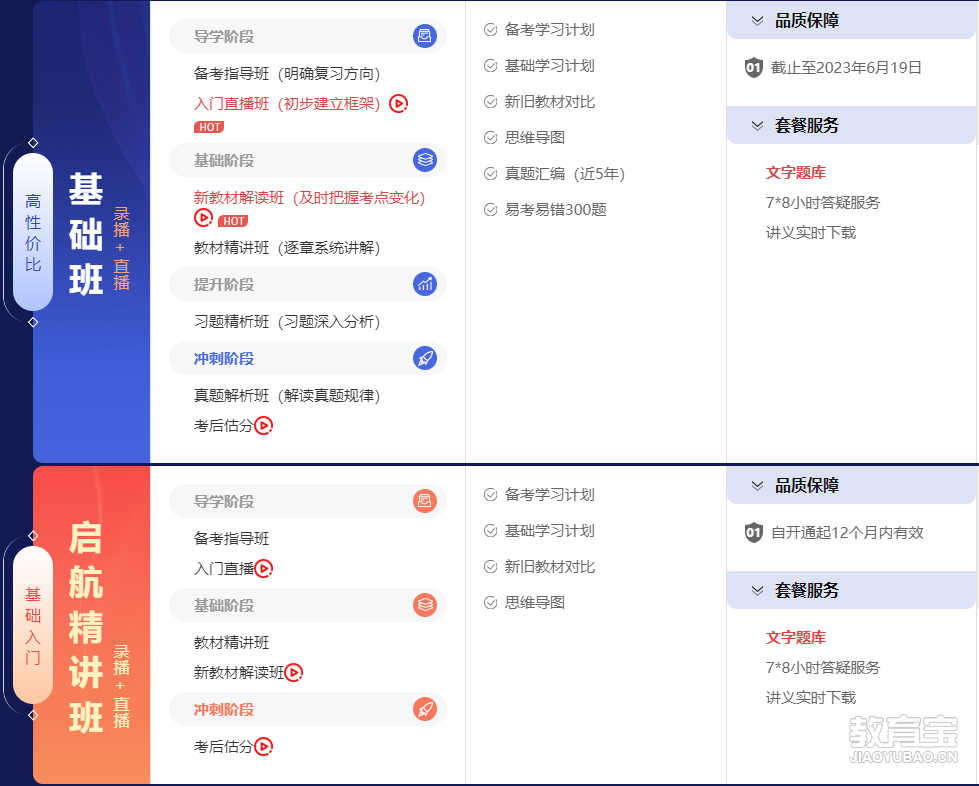The height and width of the screenshot is (786, 979).
Task: Click play icon under 新教材解读班 in 基础班
Action: (203, 218)
